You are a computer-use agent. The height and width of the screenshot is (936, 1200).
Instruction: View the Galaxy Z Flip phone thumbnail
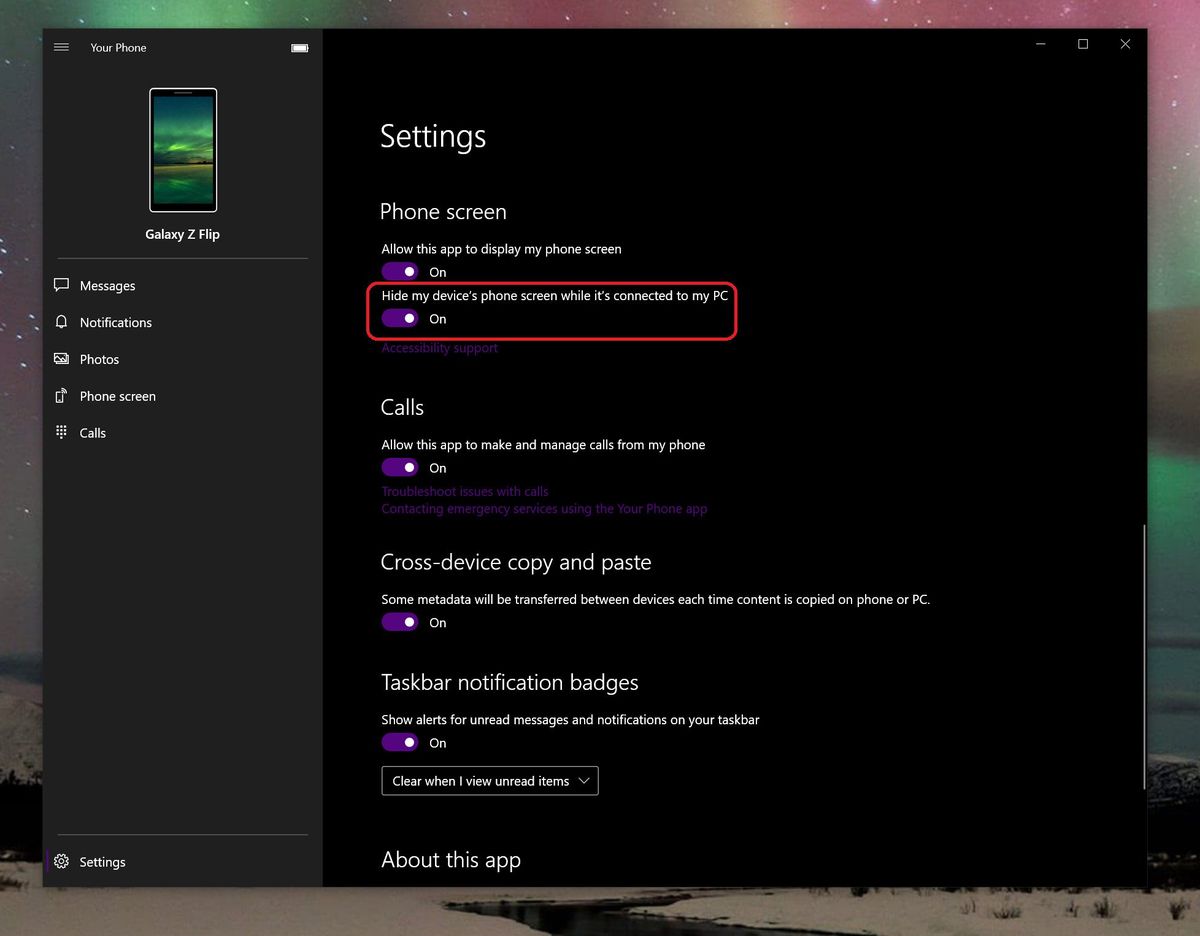(x=182, y=150)
